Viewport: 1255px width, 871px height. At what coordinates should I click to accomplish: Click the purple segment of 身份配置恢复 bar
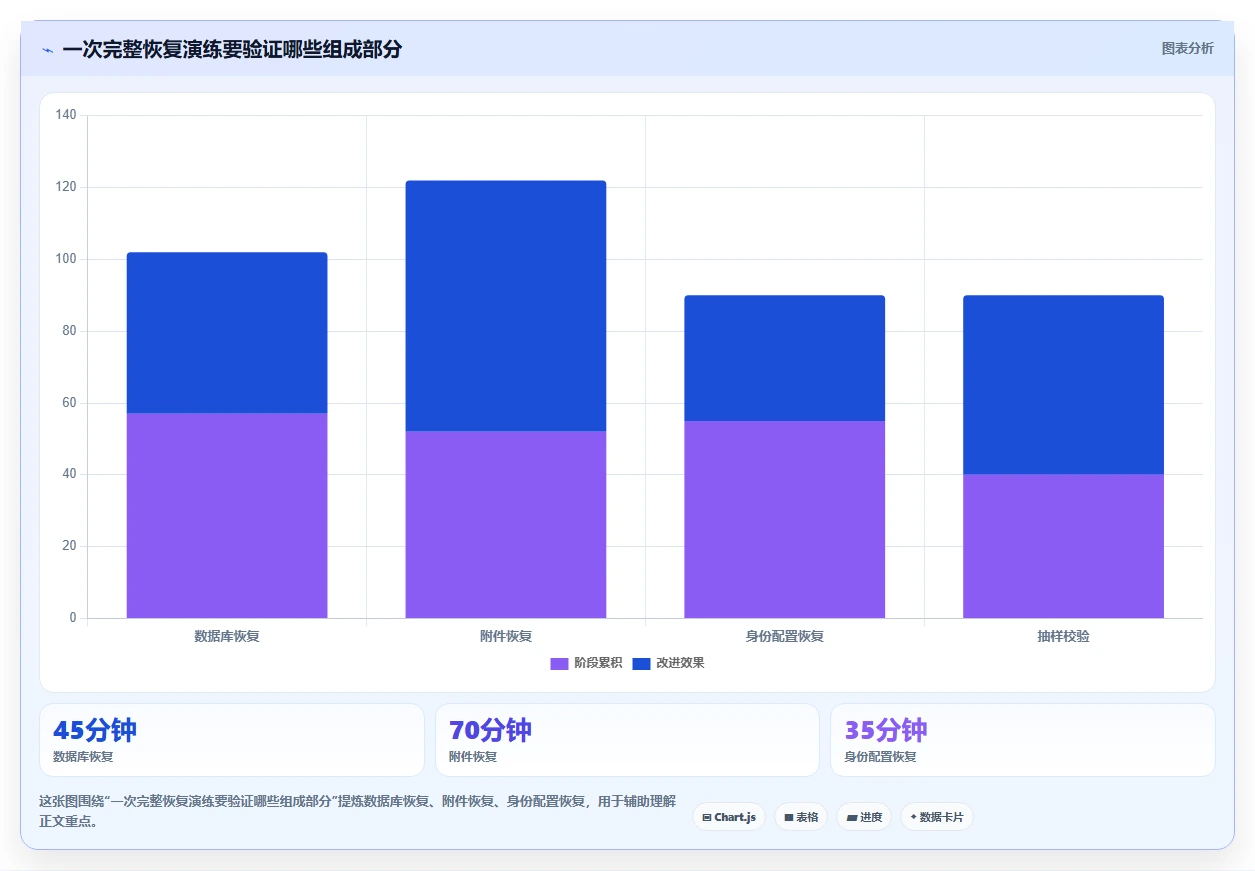tap(785, 519)
